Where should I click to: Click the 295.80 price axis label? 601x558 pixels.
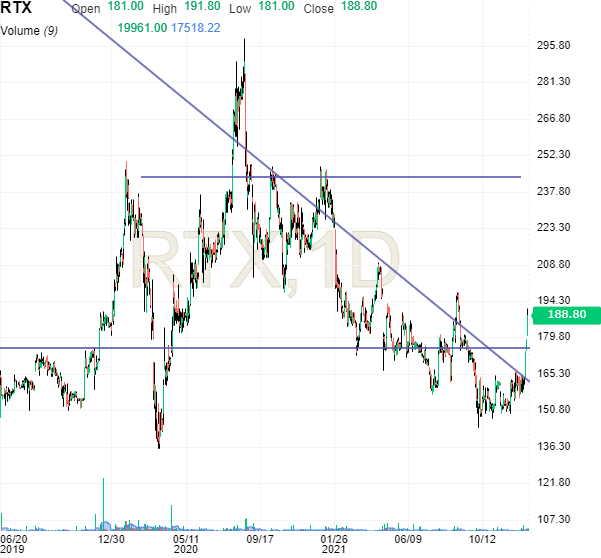pyautogui.click(x=553, y=45)
